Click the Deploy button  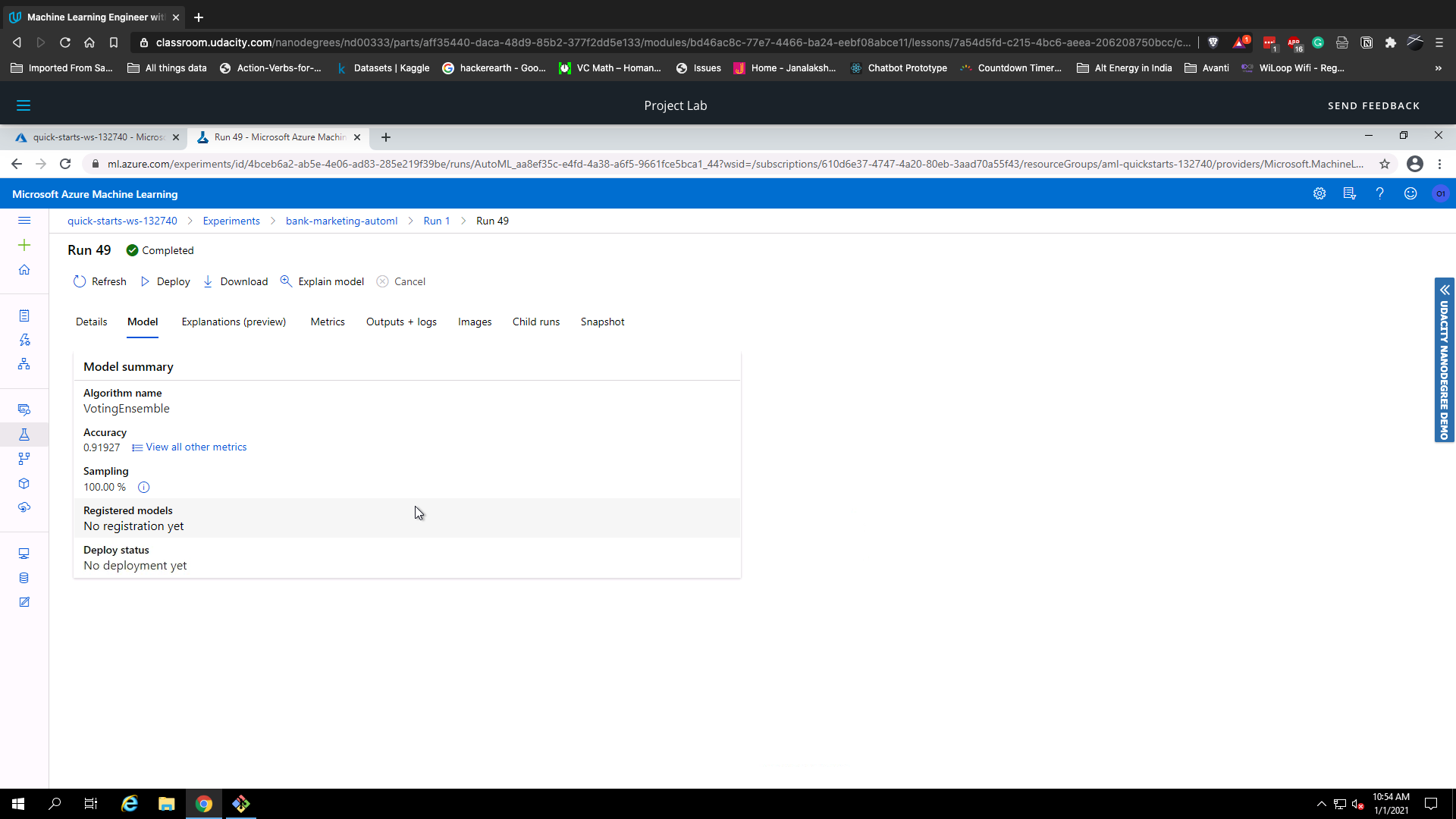click(165, 281)
